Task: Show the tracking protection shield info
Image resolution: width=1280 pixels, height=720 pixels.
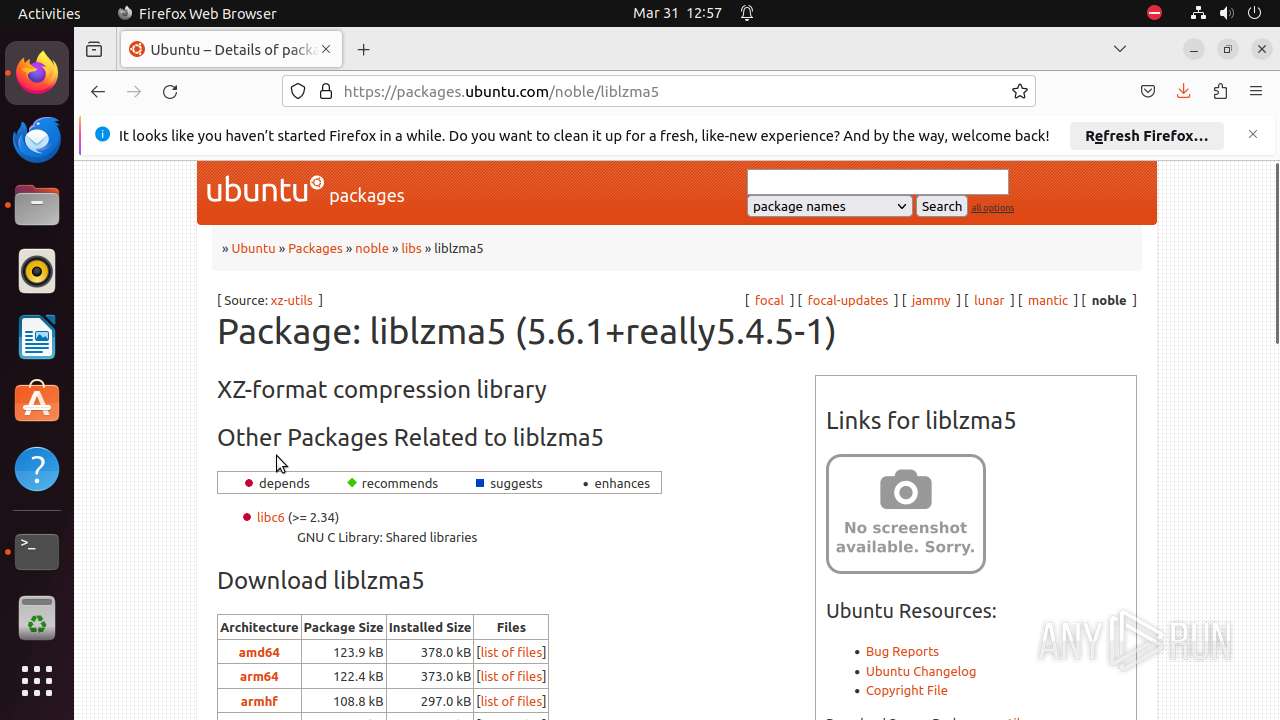Action: [298, 91]
